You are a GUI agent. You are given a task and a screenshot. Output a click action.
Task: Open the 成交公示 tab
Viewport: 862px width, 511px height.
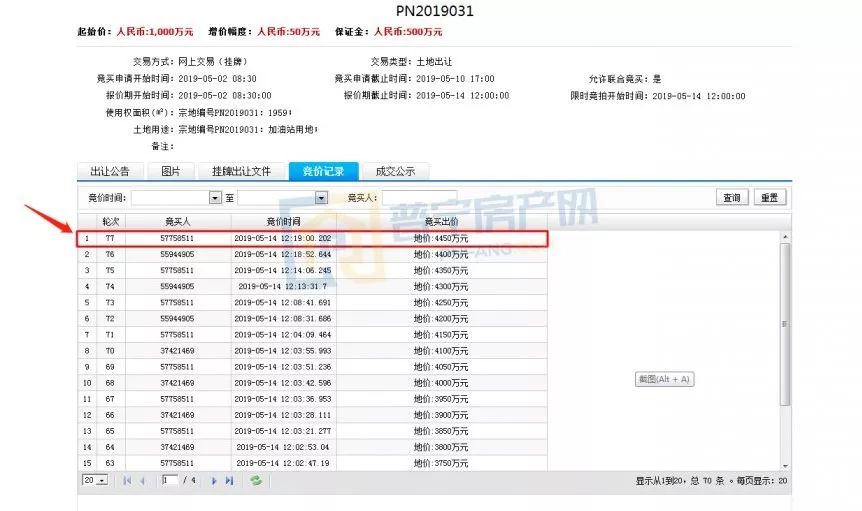[395, 171]
